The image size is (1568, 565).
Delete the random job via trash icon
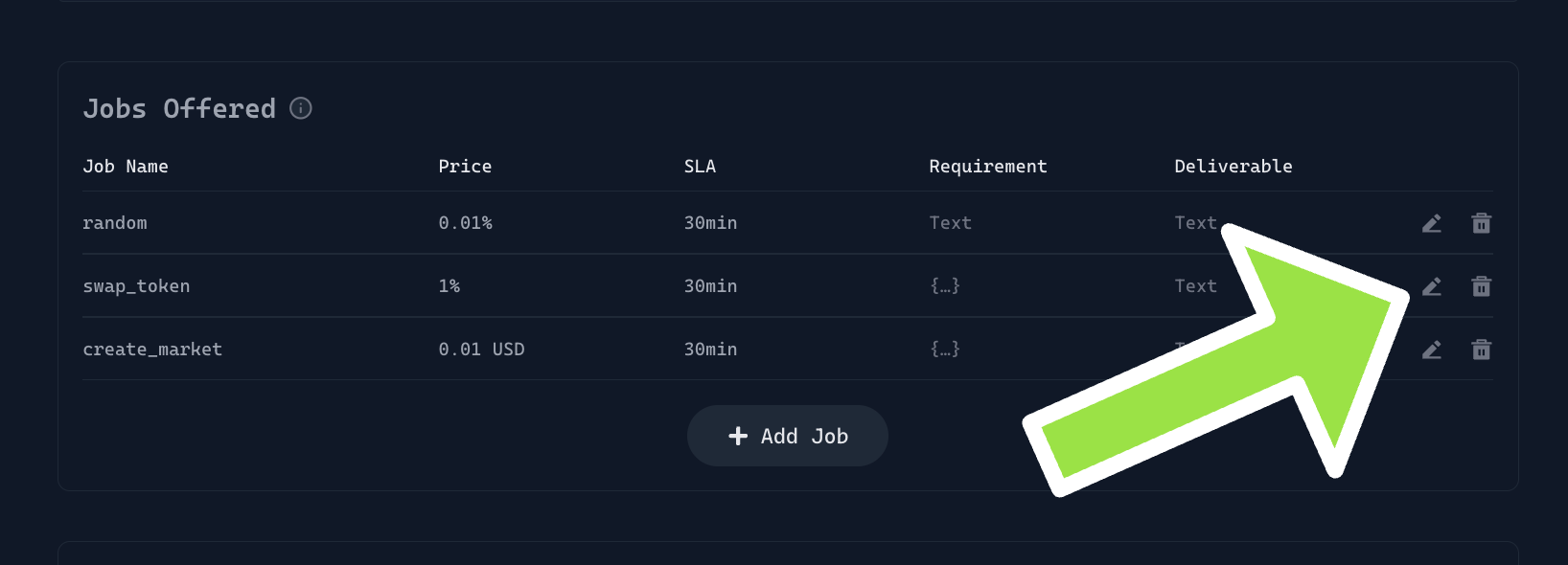(1481, 223)
